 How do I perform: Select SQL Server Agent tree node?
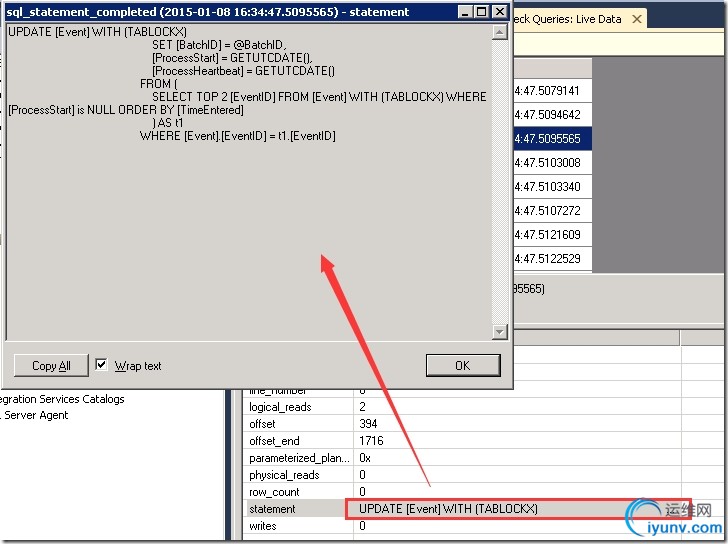(x=34, y=415)
